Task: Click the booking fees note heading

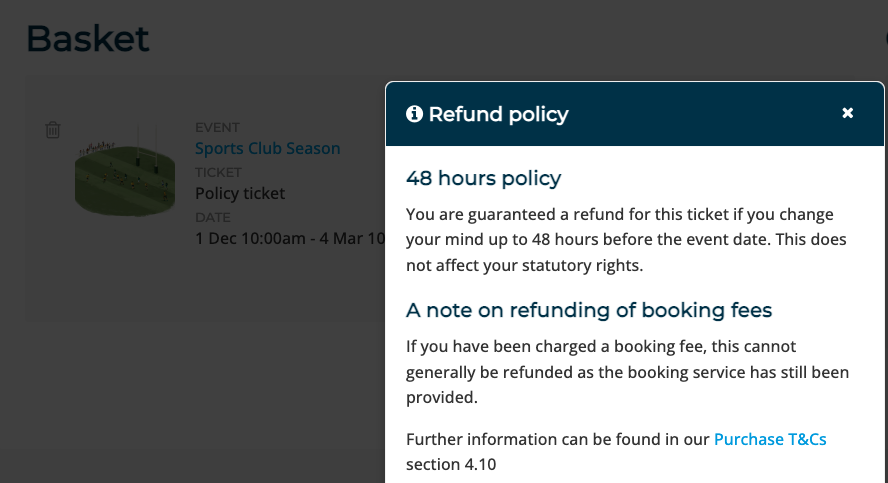Action: coord(589,310)
